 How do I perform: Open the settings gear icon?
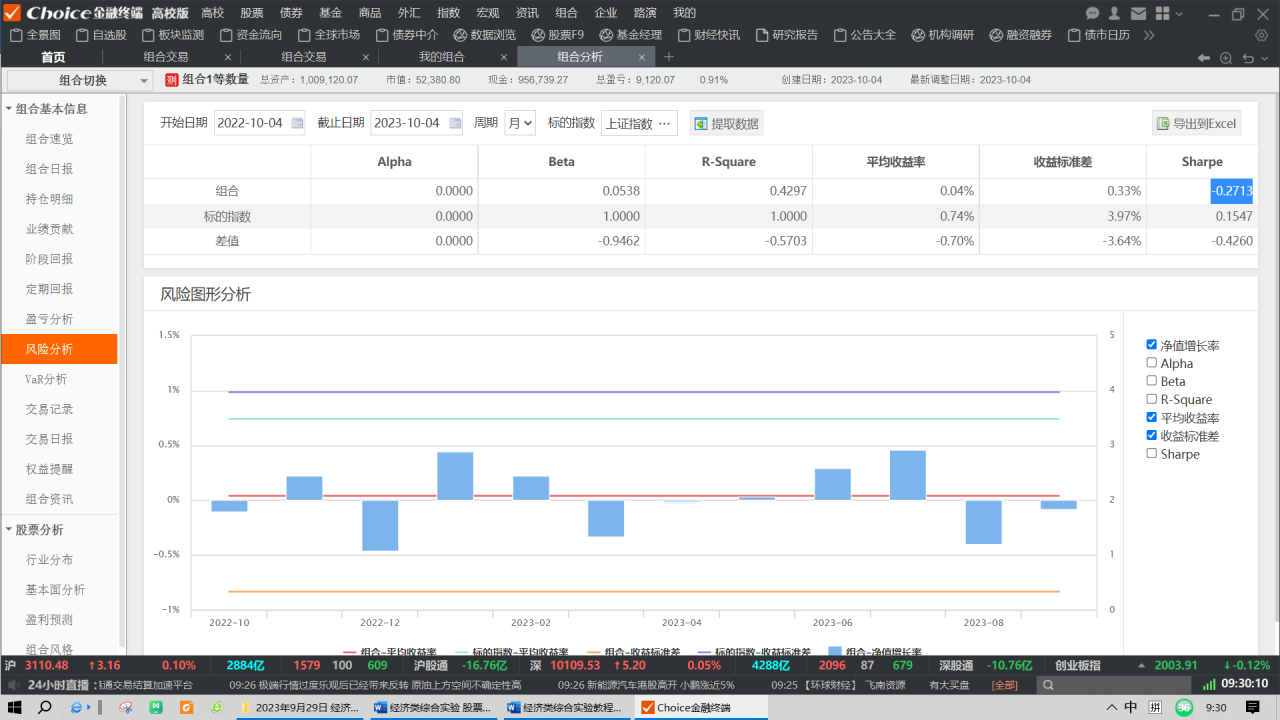click(1261, 35)
